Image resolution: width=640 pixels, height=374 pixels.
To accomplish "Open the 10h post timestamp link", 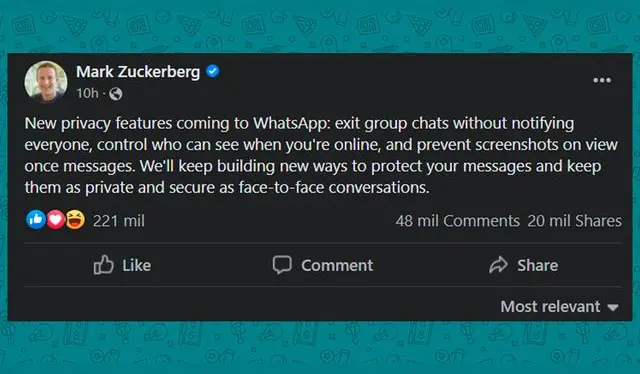I will coord(87,94).
